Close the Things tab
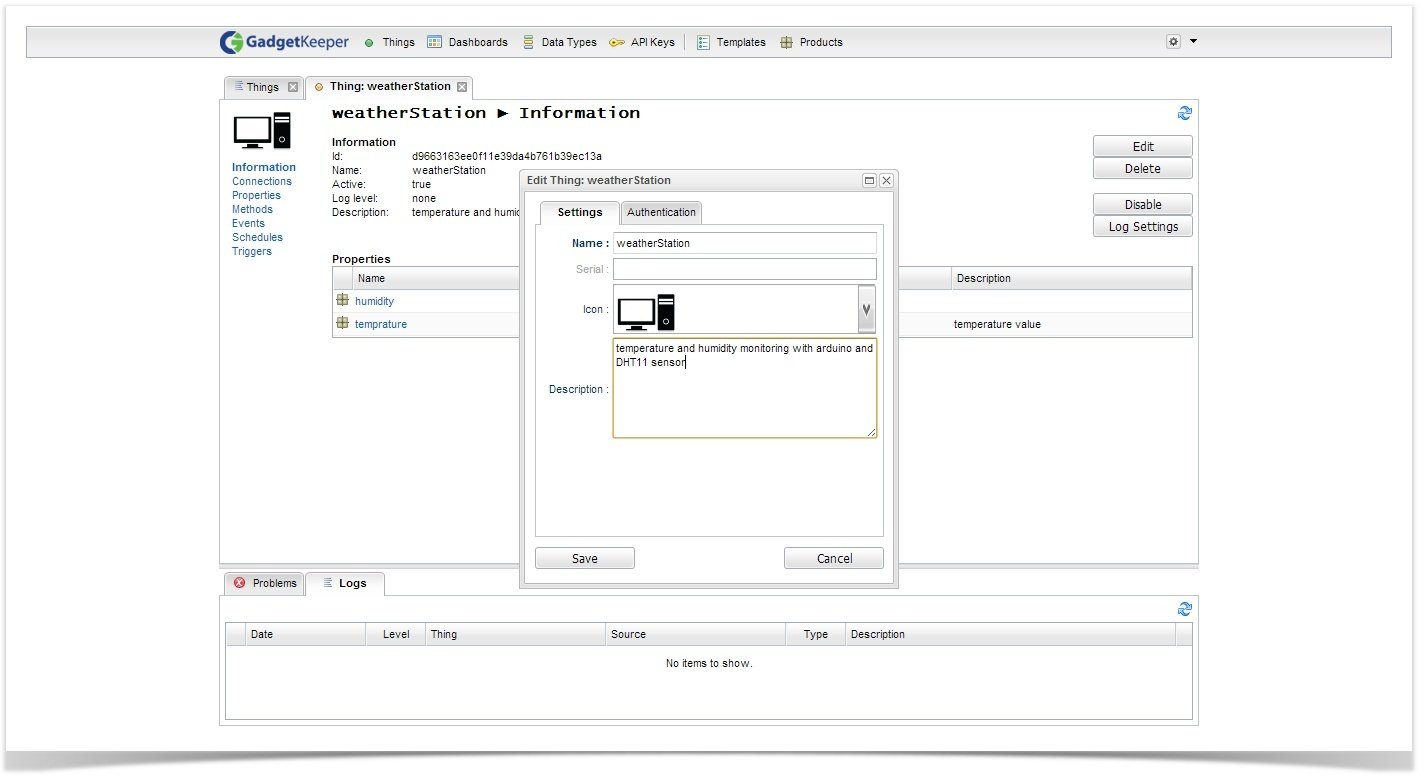The width and height of the screenshot is (1426, 780). [x=293, y=87]
